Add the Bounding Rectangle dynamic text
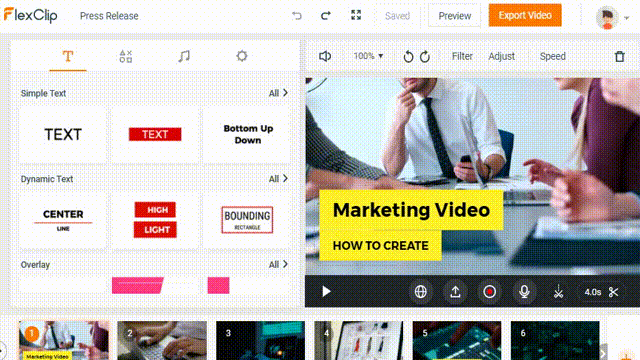Image resolution: width=640 pixels, height=360 pixels. [x=247, y=220]
